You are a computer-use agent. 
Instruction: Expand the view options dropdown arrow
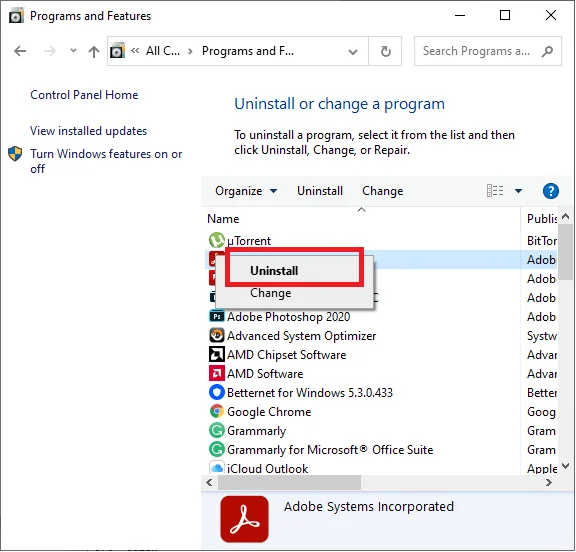(x=518, y=191)
